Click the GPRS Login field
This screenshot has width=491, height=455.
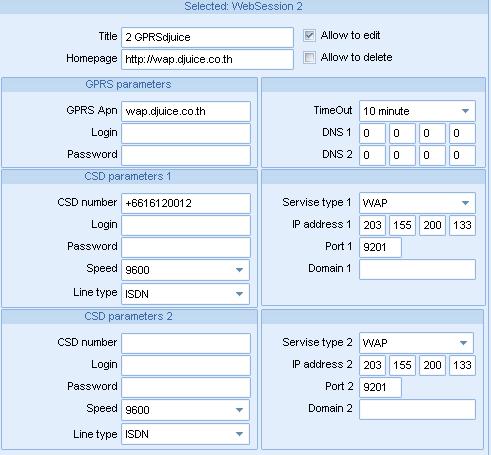[x=186, y=133]
